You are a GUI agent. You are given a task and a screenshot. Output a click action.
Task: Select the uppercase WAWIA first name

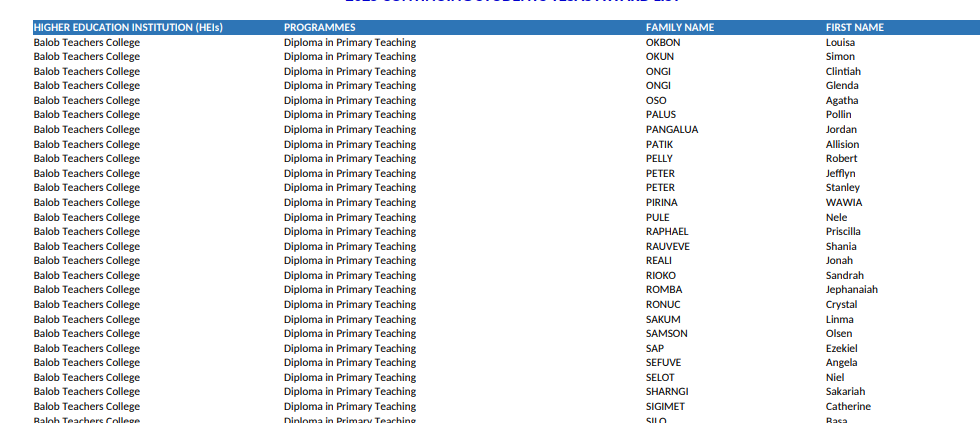(844, 202)
